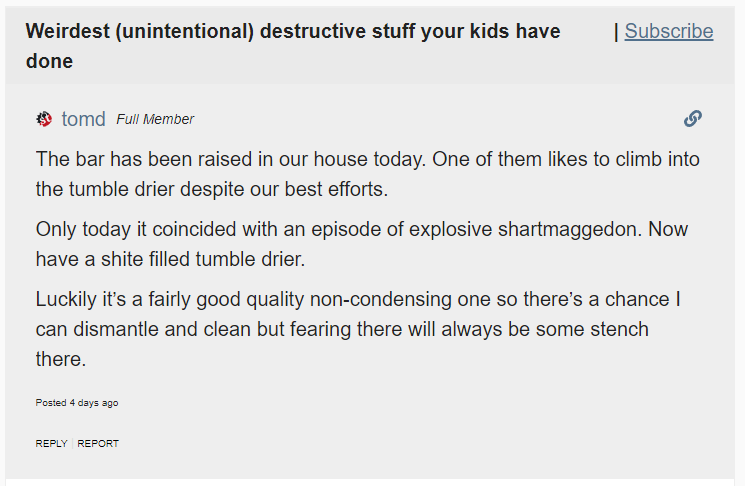
Task: Click the paragraph starting 'Luckily it's a fairly'
Action: pos(358,329)
